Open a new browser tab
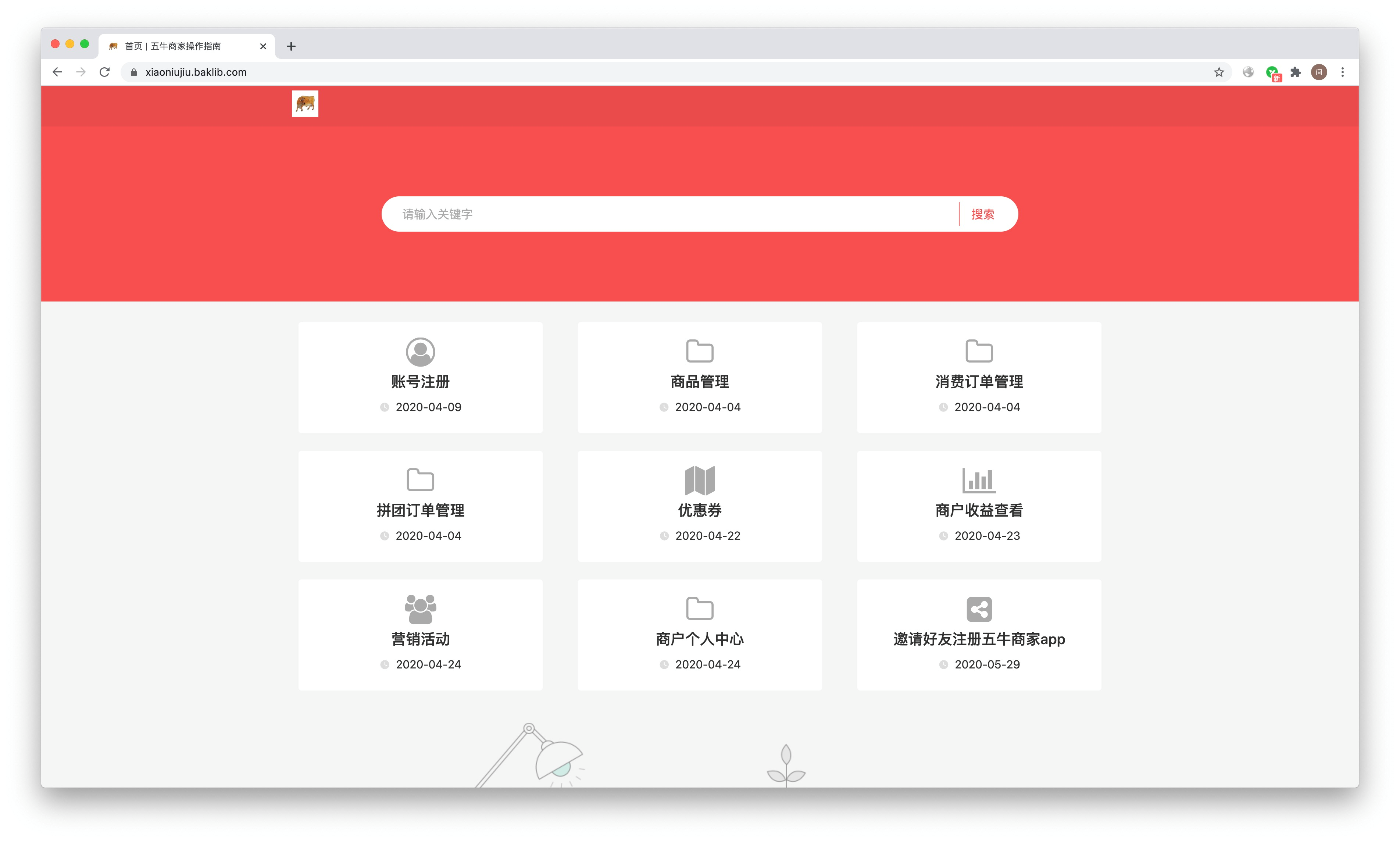The height and width of the screenshot is (842, 1400). [291, 47]
